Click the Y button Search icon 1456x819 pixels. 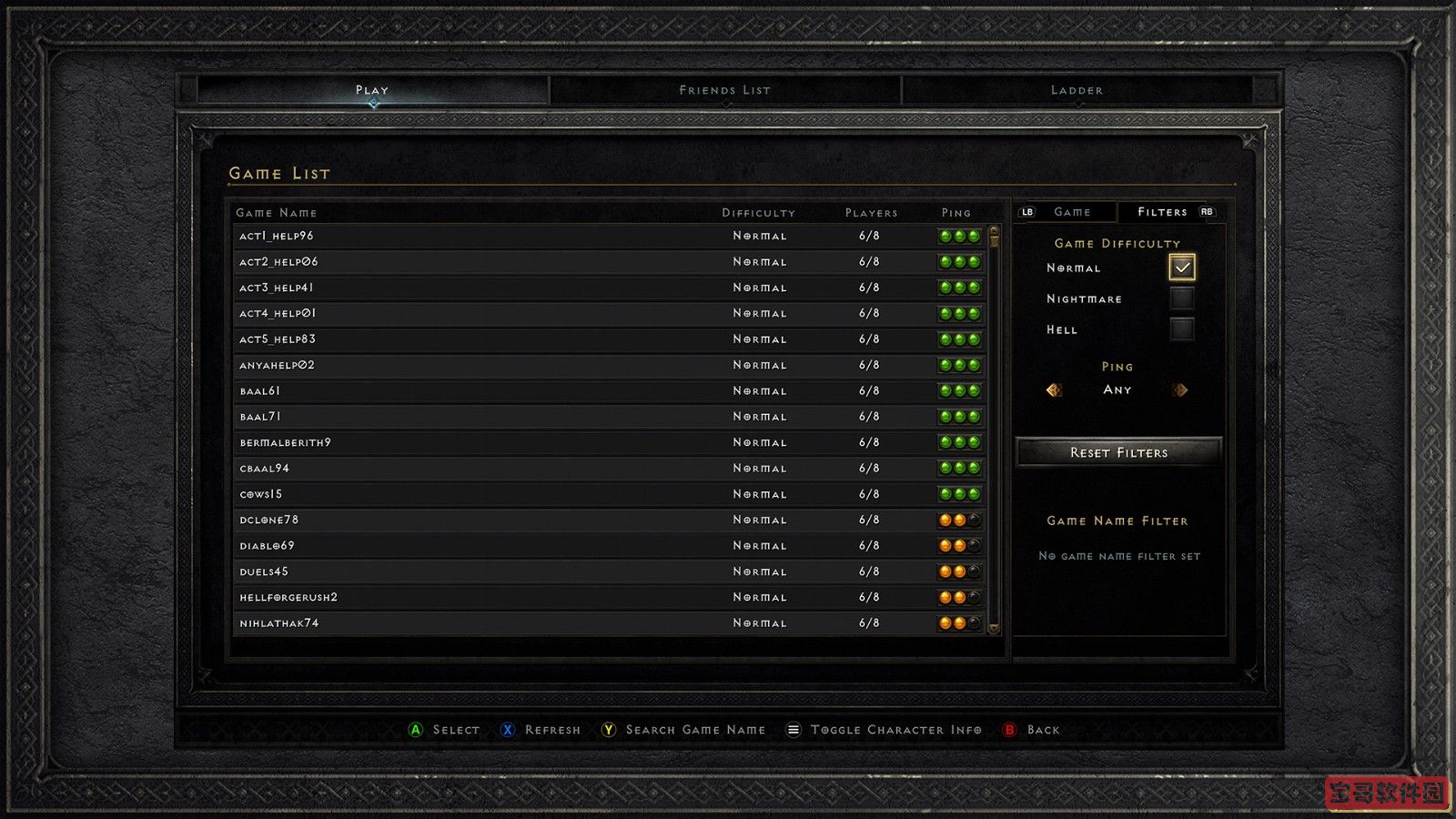pos(609,730)
